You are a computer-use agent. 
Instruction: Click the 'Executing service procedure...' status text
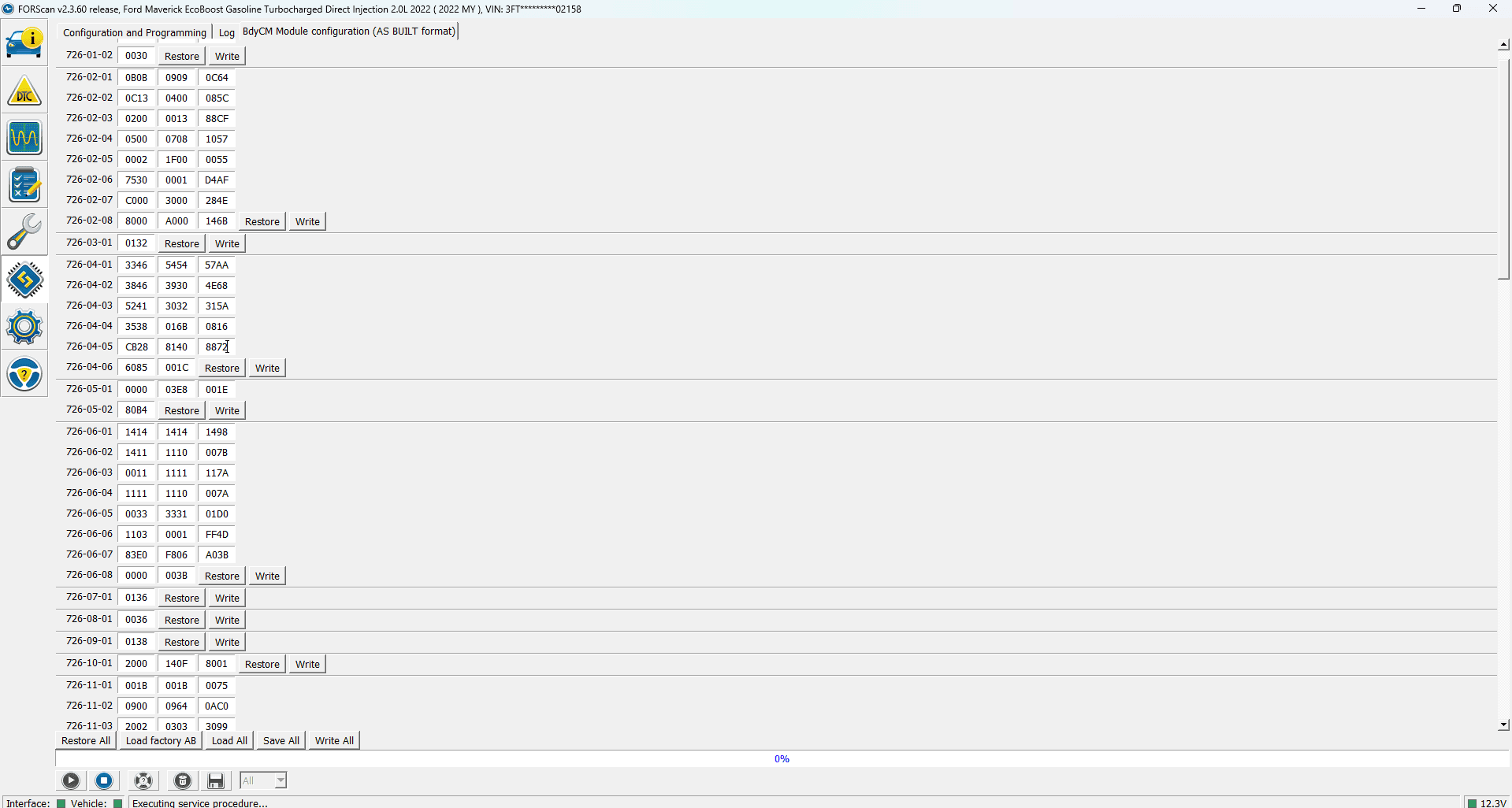(x=200, y=803)
